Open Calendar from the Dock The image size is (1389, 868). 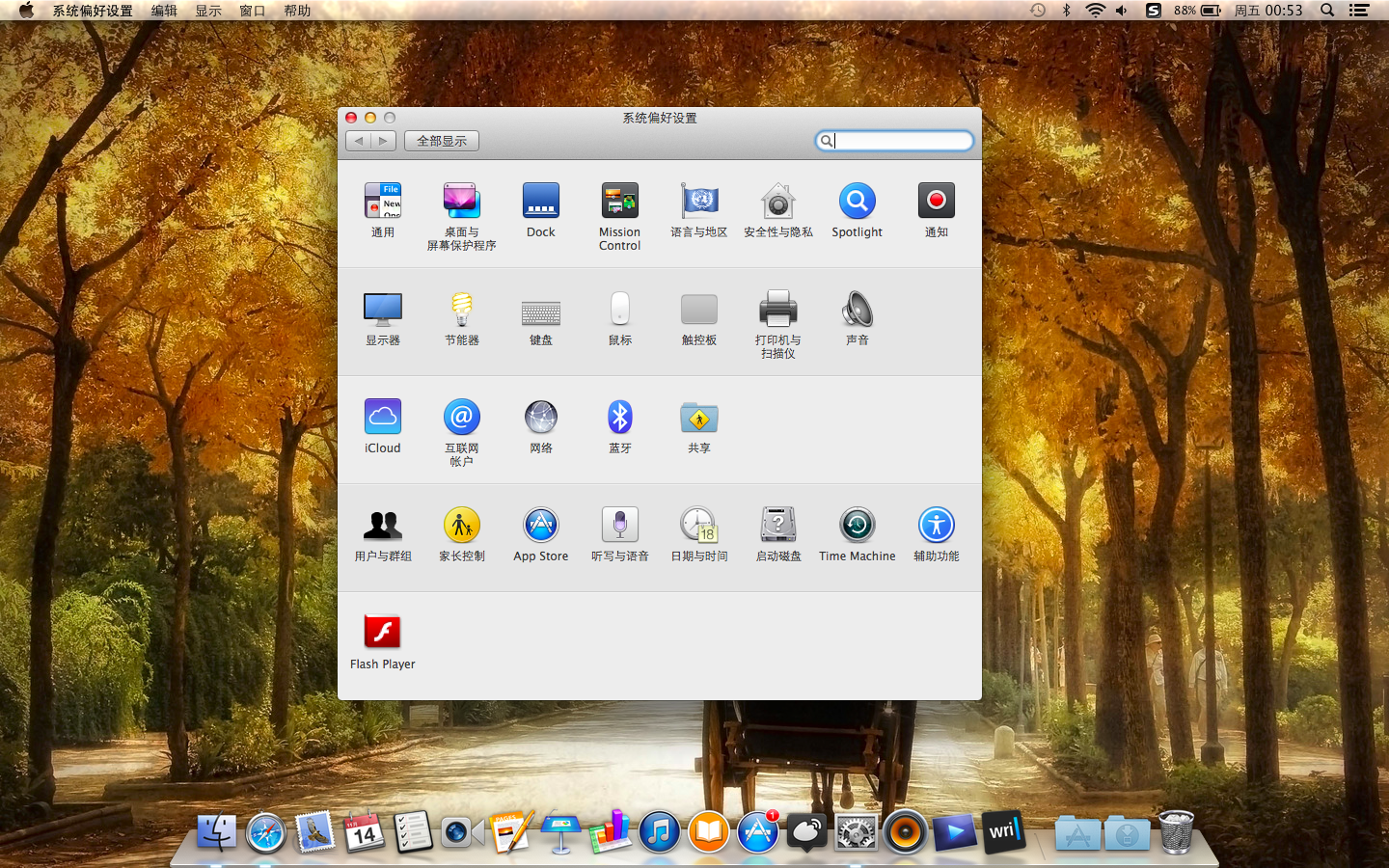pyautogui.click(x=364, y=831)
